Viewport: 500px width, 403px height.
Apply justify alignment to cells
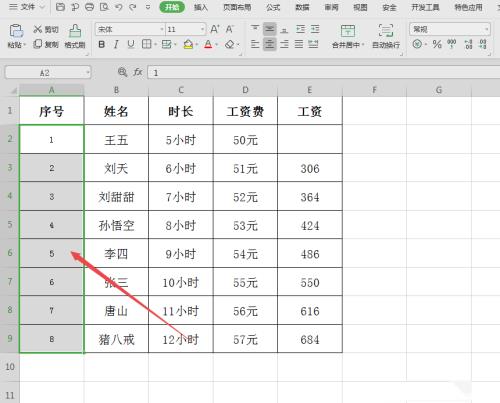click(x=299, y=44)
